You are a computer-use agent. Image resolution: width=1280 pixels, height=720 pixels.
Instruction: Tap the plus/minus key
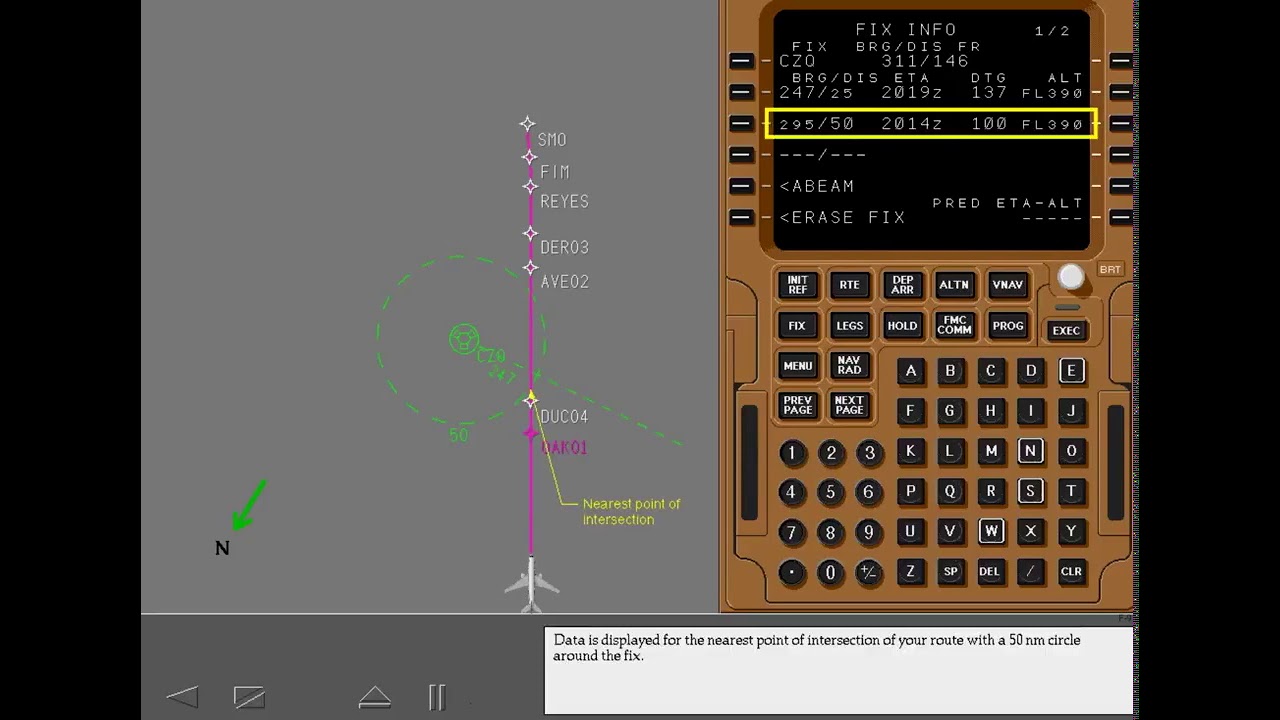click(869, 573)
